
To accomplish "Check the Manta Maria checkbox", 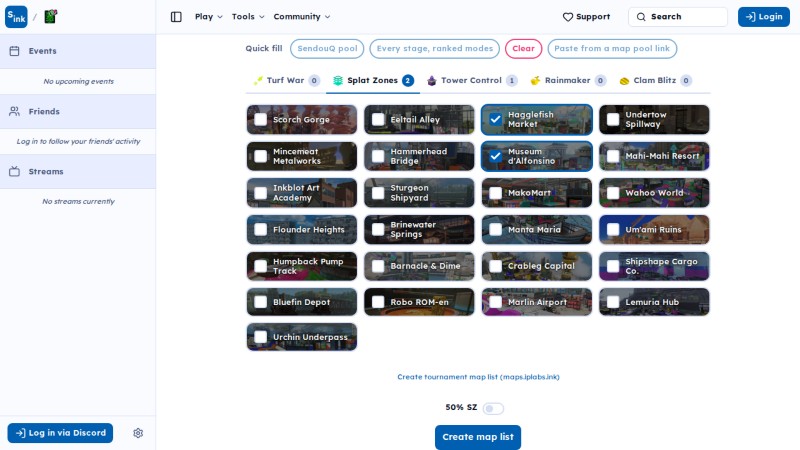I will pos(495,230).
